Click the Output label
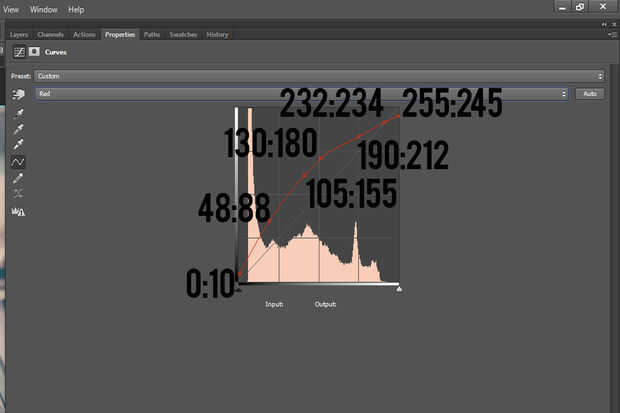 coord(325,304)
